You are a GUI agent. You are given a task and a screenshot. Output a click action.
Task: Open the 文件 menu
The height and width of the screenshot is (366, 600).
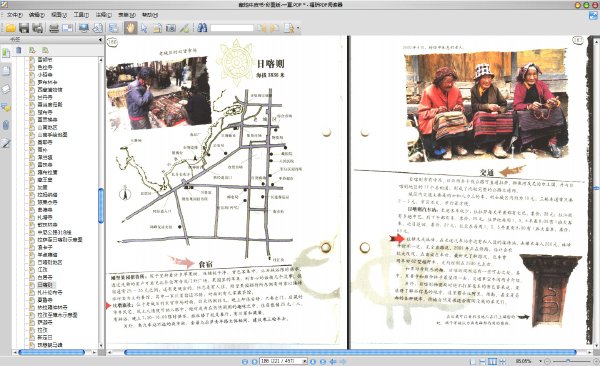pyautogui.click(x=15, y=15)
